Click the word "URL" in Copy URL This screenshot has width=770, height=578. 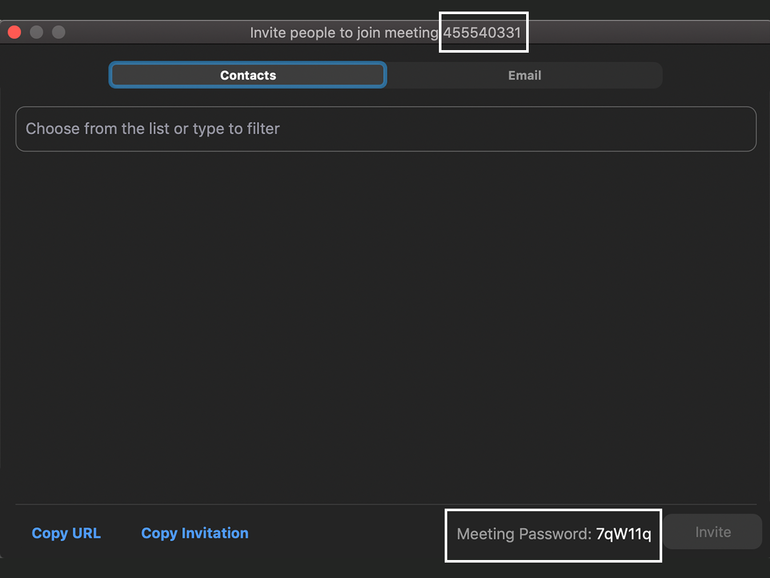85,533
